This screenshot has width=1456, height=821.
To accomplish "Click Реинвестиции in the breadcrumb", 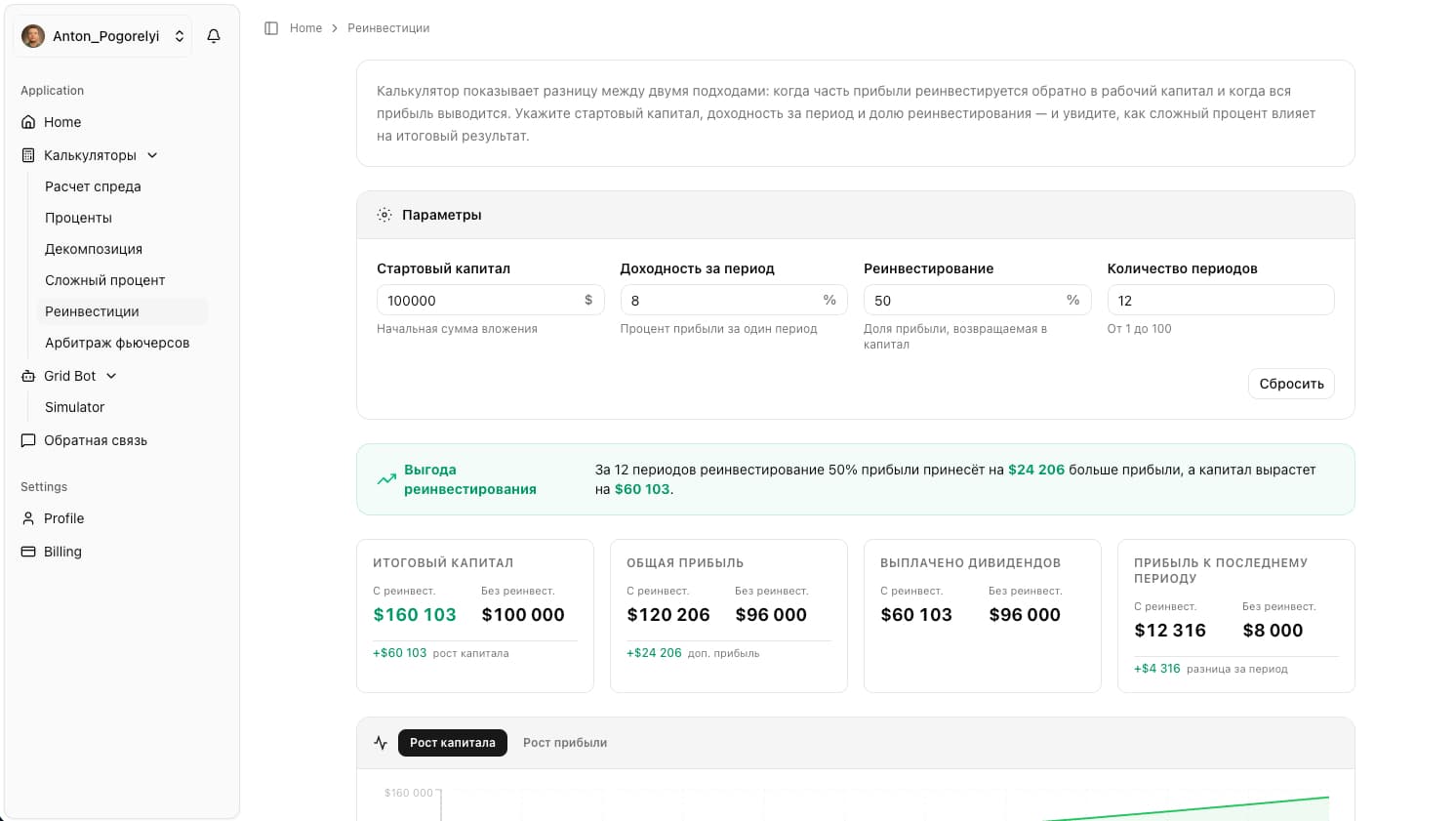I will pyautogui.click(x=388, y=28).
